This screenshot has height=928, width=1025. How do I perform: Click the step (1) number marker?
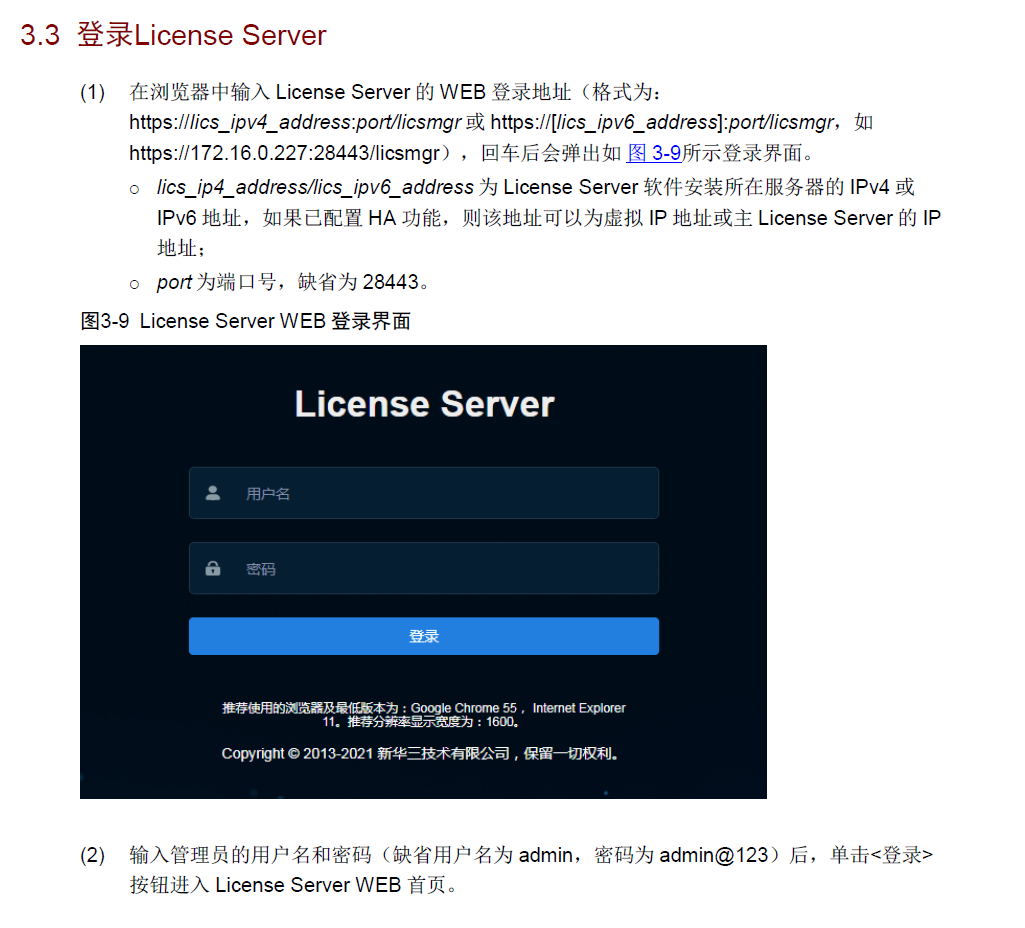[x=92, y=92]
